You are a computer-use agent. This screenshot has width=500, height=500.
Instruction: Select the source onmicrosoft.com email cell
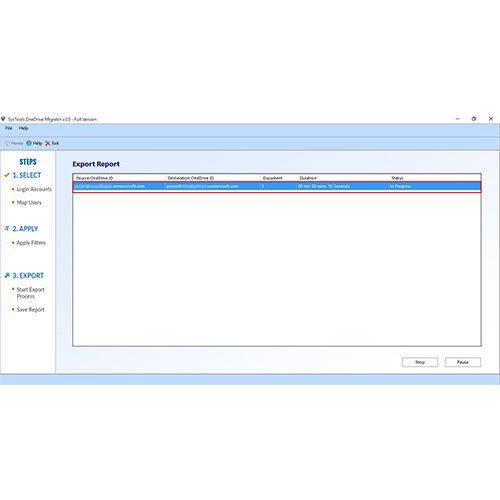[109, 186]
